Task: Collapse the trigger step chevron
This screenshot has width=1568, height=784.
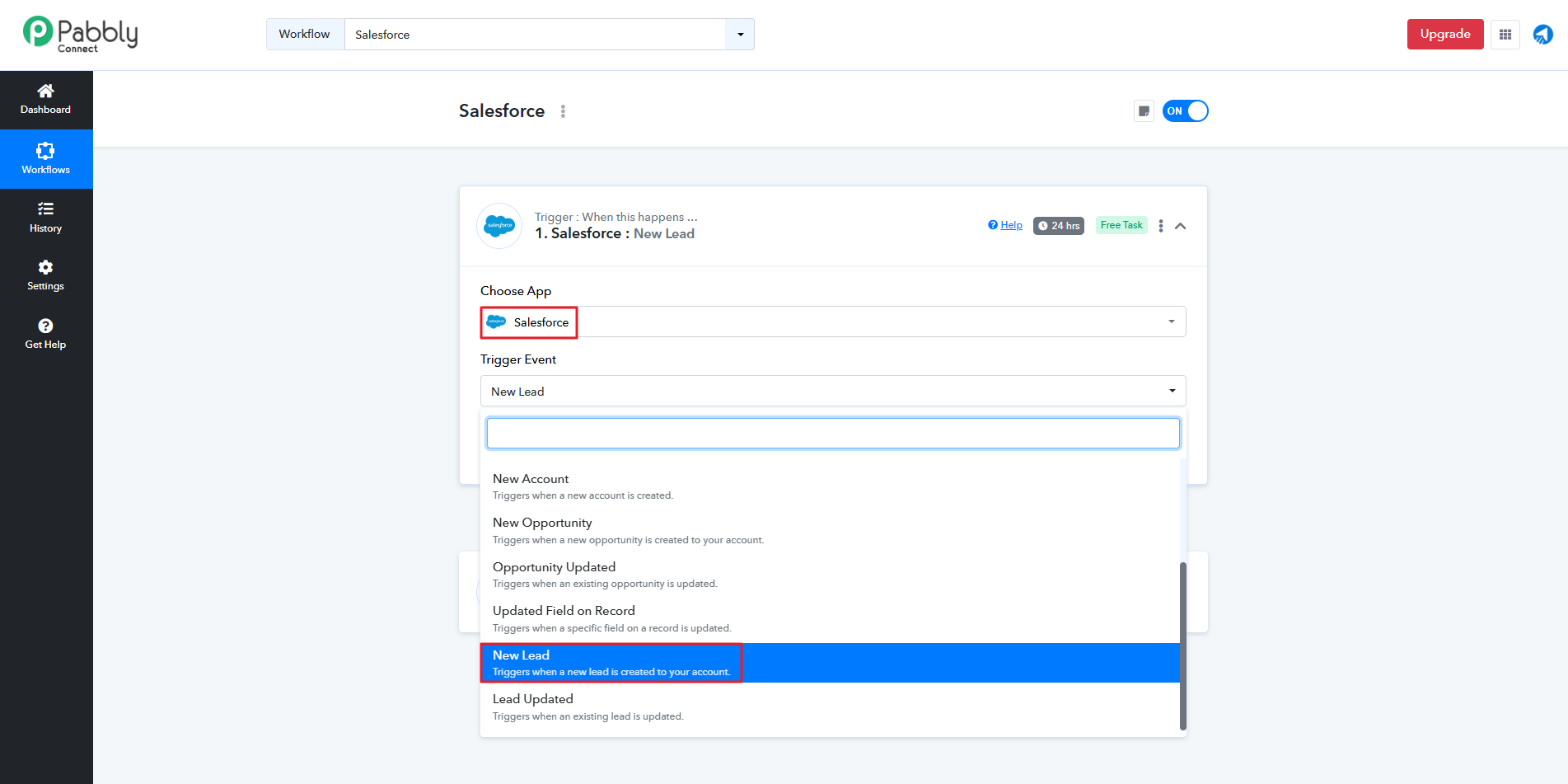Action: 1180,226
